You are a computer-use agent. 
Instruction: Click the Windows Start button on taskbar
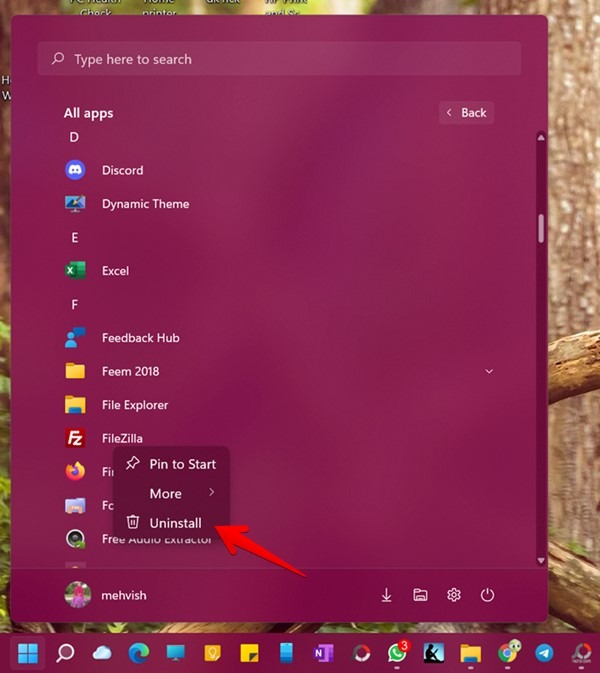tap(28, 653)
